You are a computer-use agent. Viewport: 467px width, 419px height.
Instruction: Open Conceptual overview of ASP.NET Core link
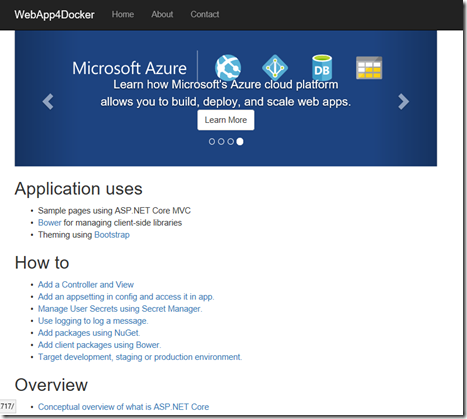(123, 407)
